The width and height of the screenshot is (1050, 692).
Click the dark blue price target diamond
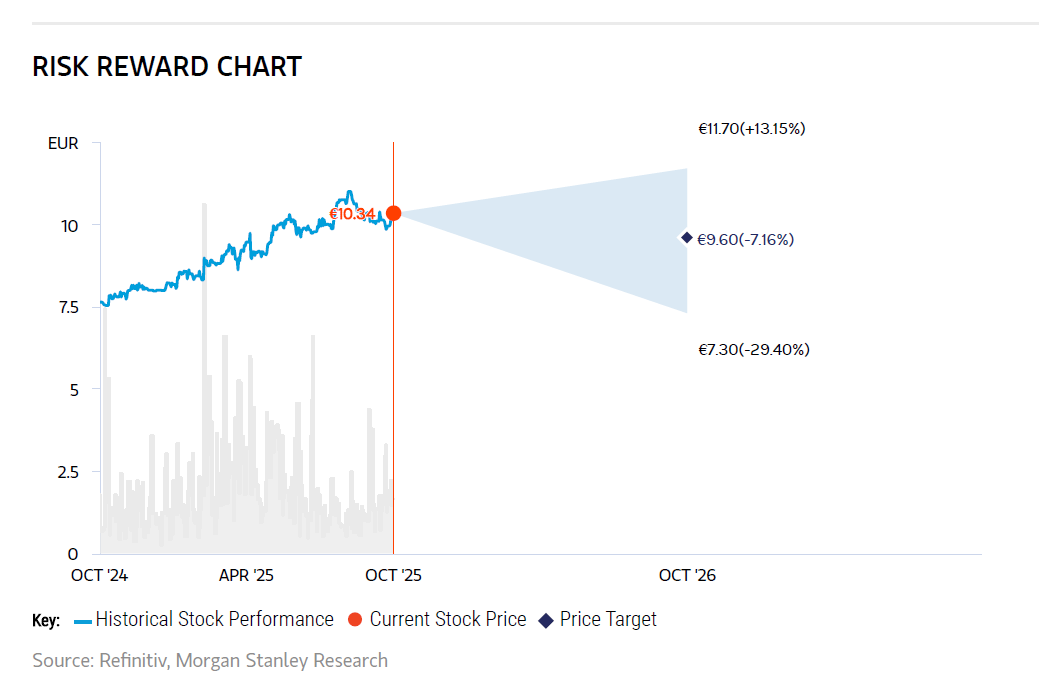687,237
